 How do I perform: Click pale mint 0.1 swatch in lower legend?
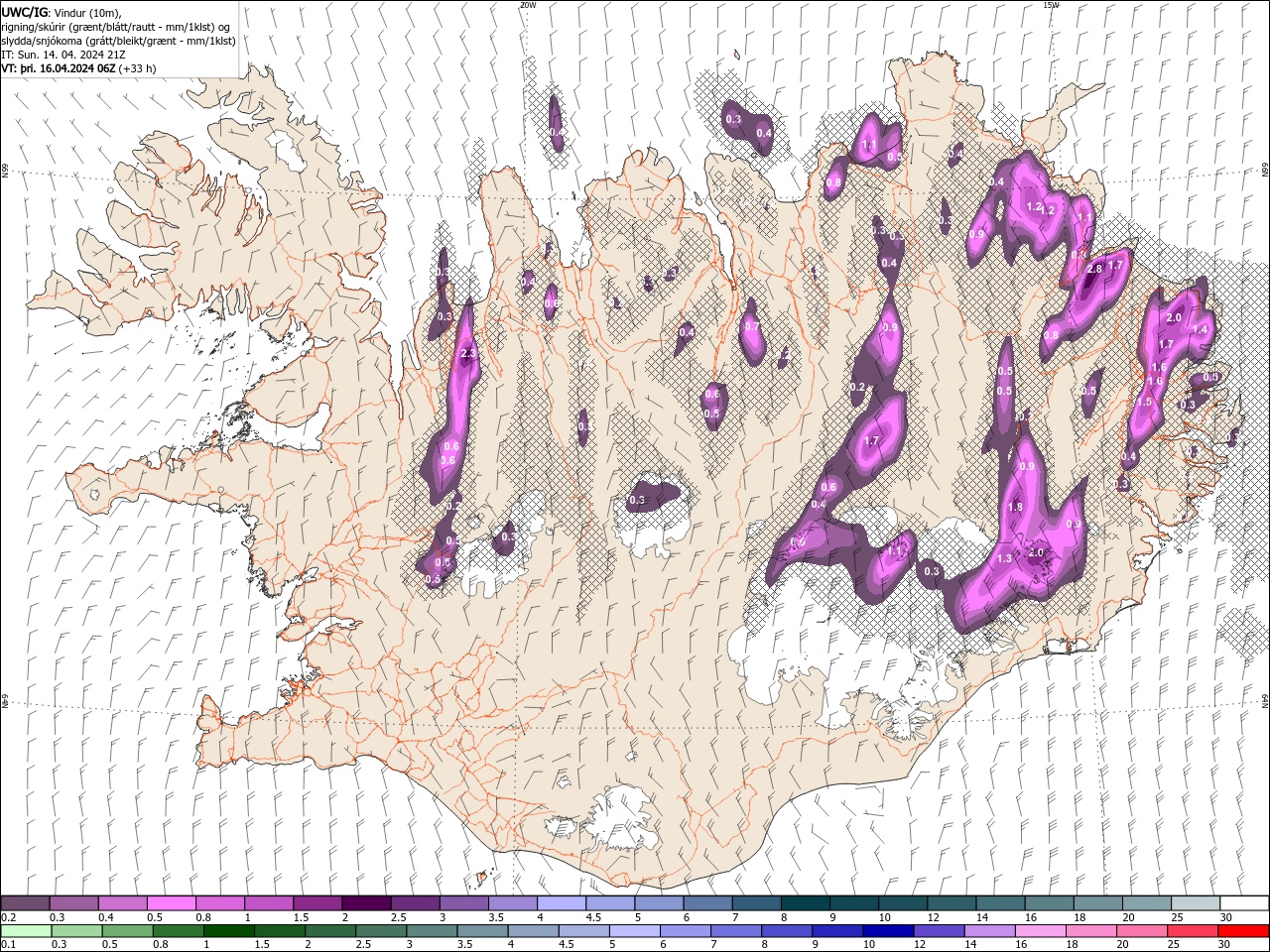[x=25, y=931]
